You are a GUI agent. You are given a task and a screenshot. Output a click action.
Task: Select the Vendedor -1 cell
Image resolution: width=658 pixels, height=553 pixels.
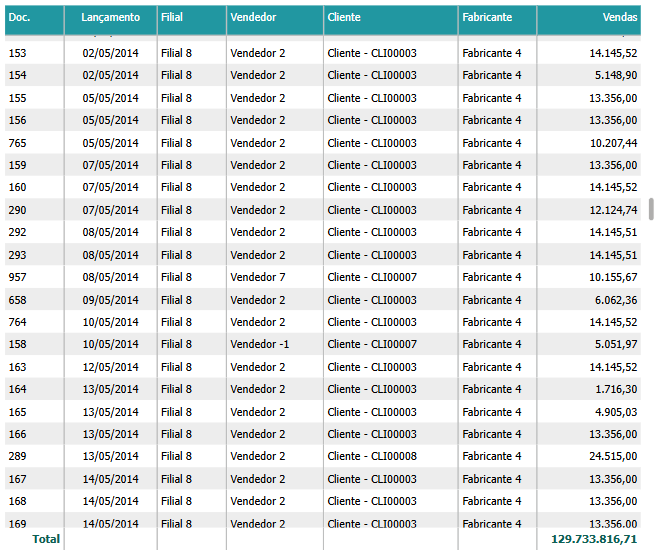(x=259, y=344)
